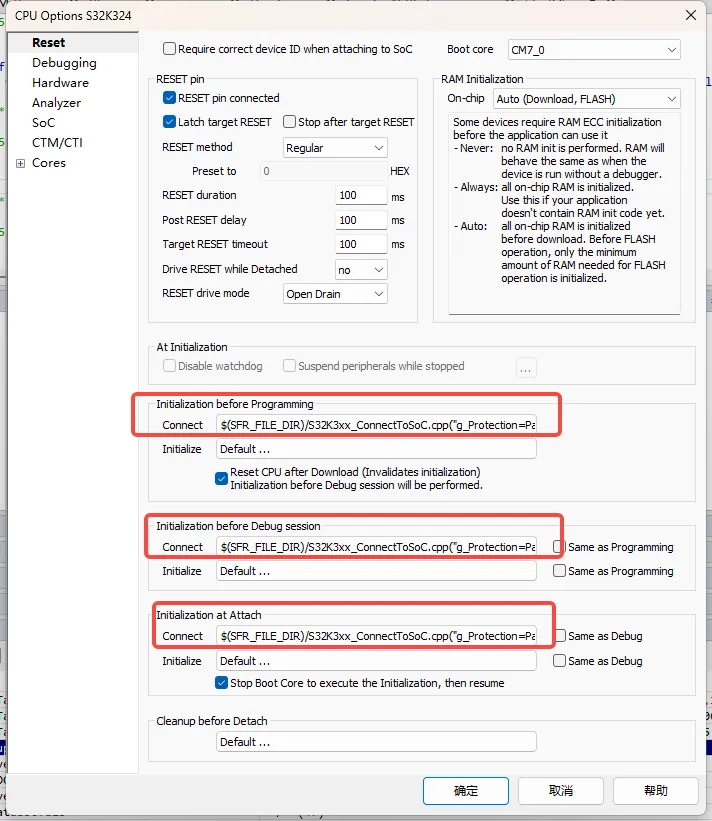712x821 pixels.
Task: Open the Boot core CM7_0 dropdown
Action: [x=594, y=50]
